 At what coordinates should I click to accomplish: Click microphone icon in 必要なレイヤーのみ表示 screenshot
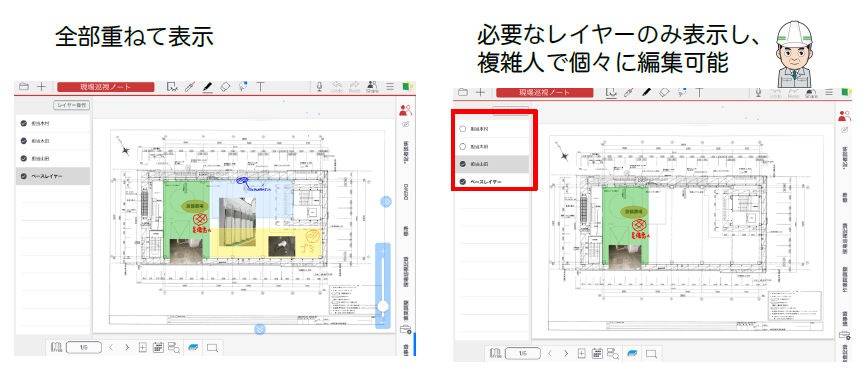pos(758,93)
